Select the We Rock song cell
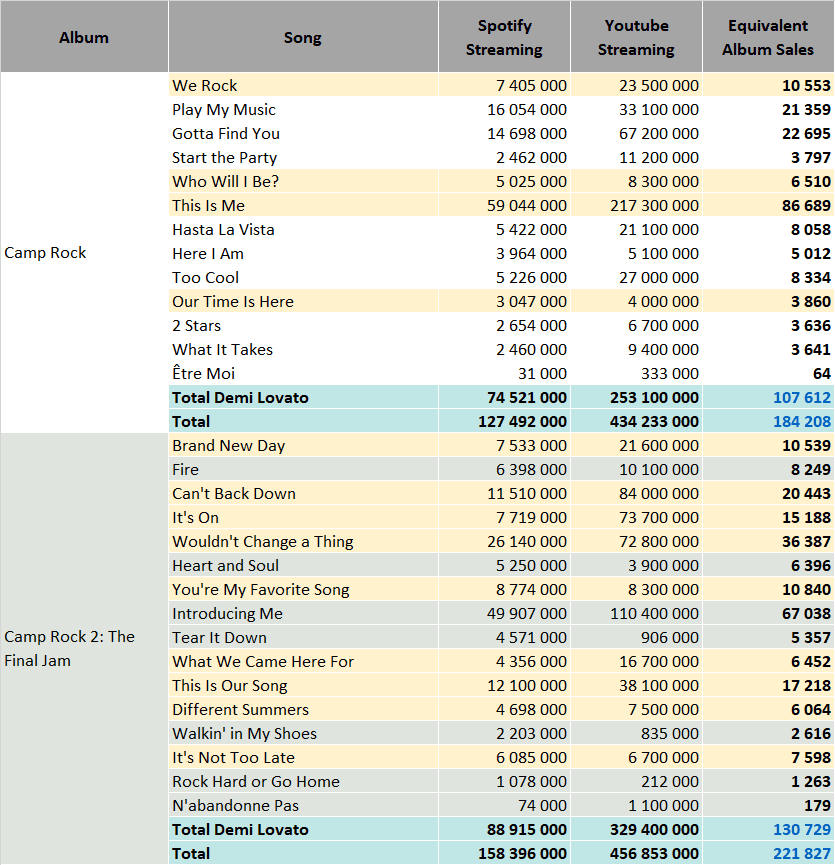835x865 pixels. (303, 86)
